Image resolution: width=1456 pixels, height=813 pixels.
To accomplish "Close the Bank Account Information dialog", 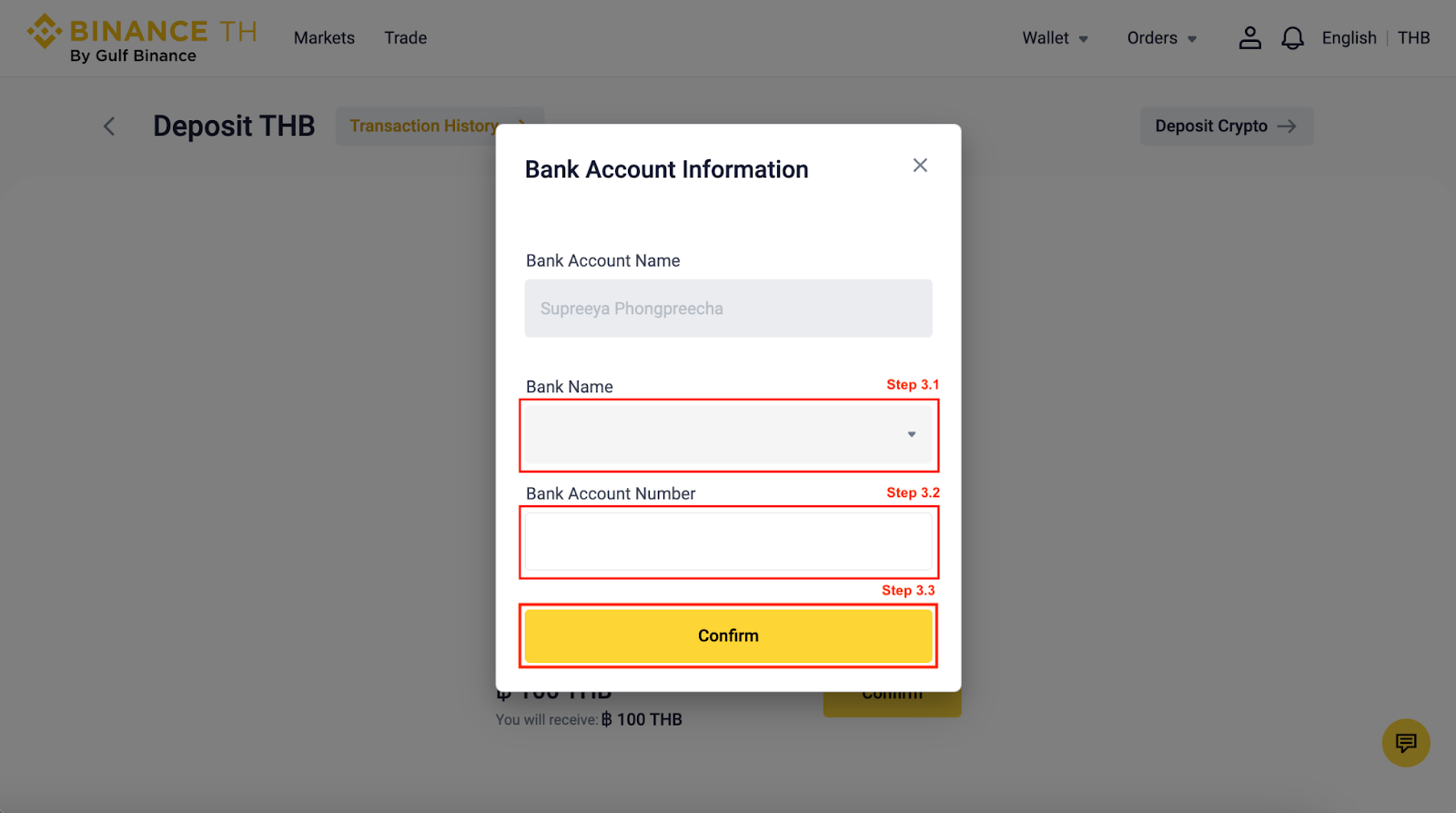I will tap(920, 165).
